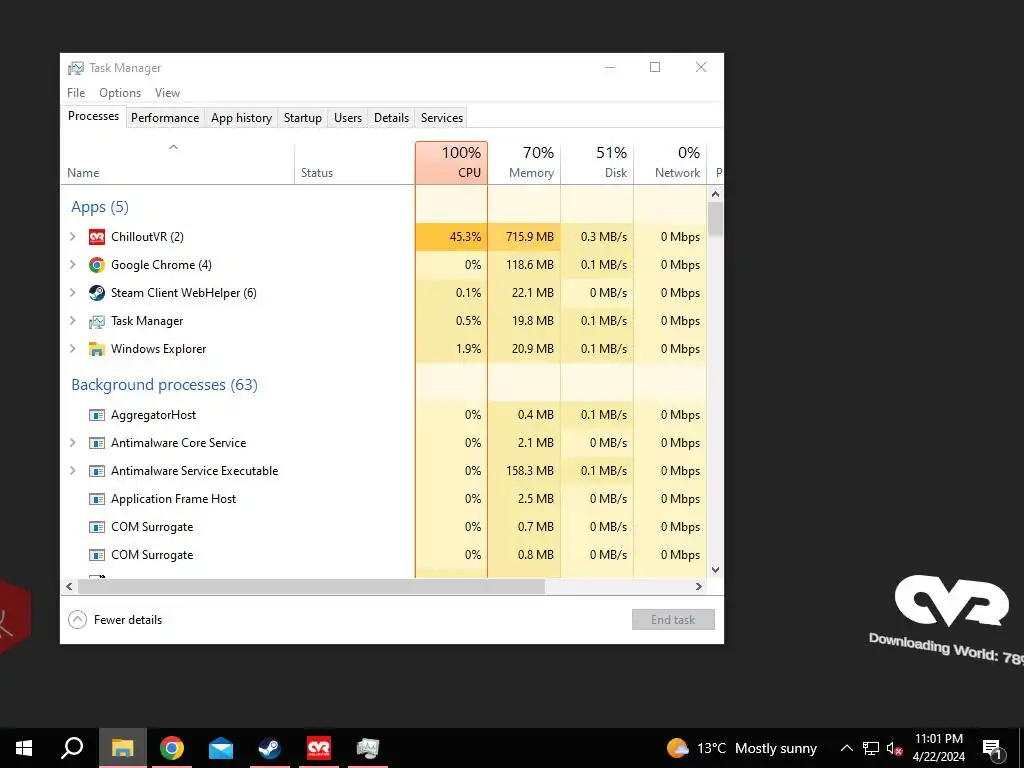Click ChilloutVR's 45.3% CPU value

(465, 236)
